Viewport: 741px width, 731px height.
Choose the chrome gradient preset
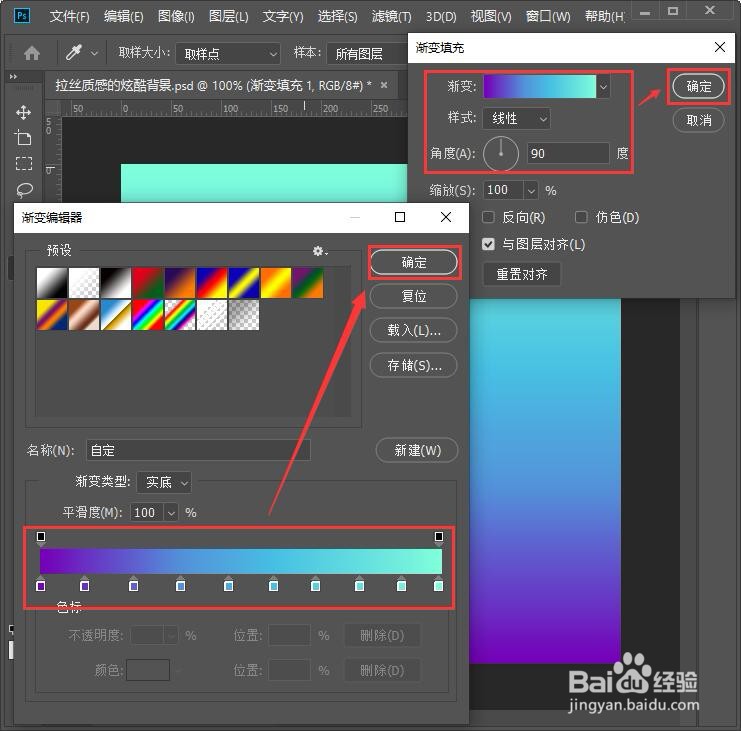[x=116, y=315]
